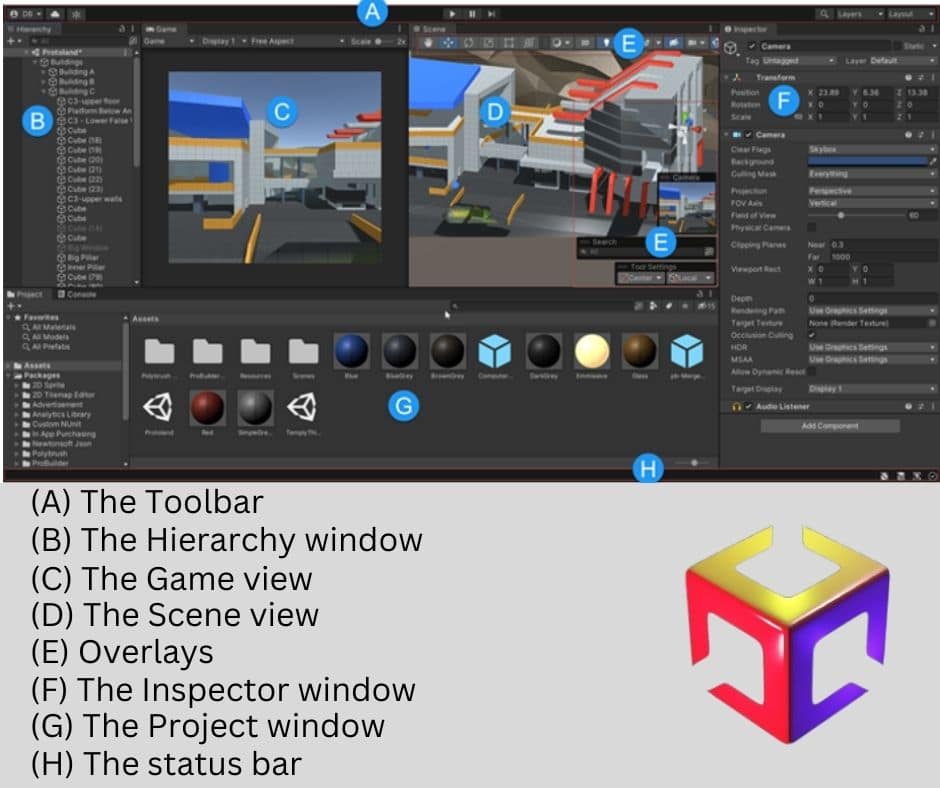Viewport: 940px width, 788px height.
Task: Open the Projection dropdown showing Perspective
Action: pyautogui.click(x=870, y=191)
